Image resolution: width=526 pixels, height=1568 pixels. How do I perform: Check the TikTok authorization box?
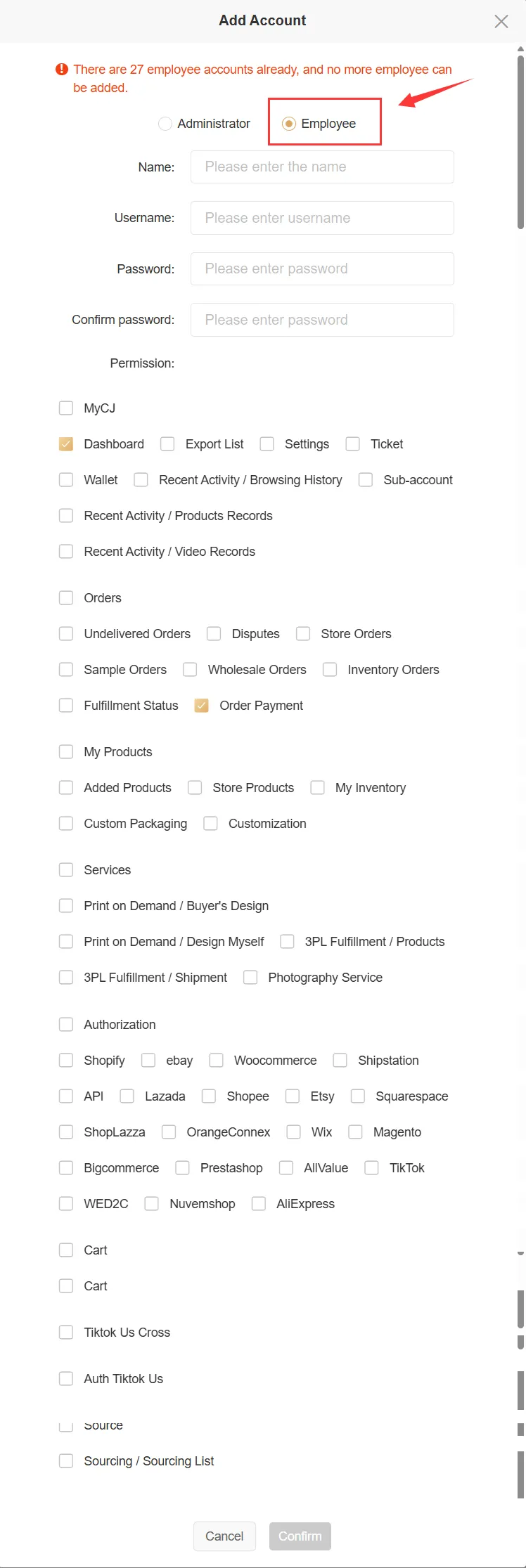pyautogui.click(x=372, y=1168)
